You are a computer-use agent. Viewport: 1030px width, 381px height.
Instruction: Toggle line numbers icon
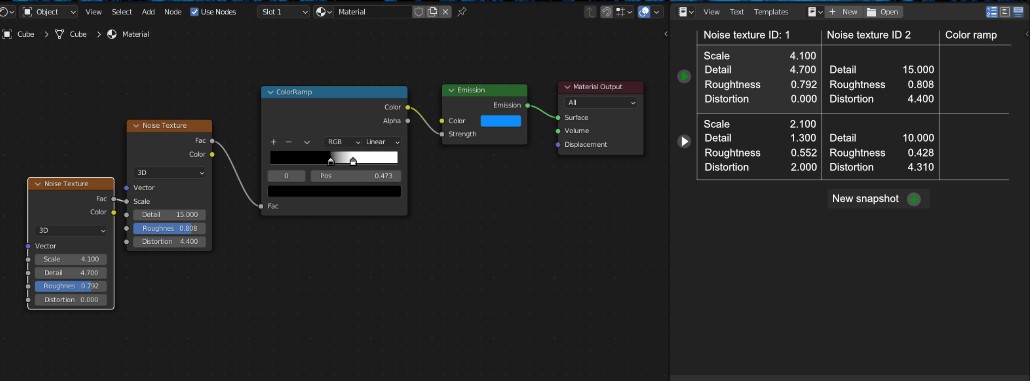coord(992,12)
